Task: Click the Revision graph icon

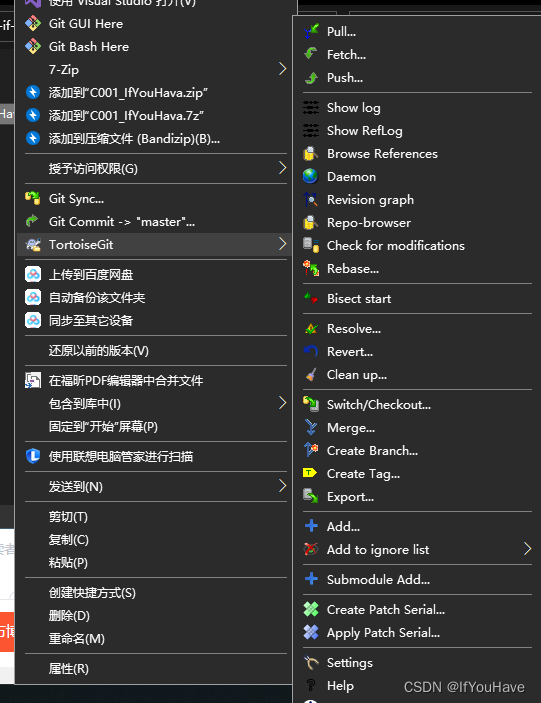Action: [311, 200]
